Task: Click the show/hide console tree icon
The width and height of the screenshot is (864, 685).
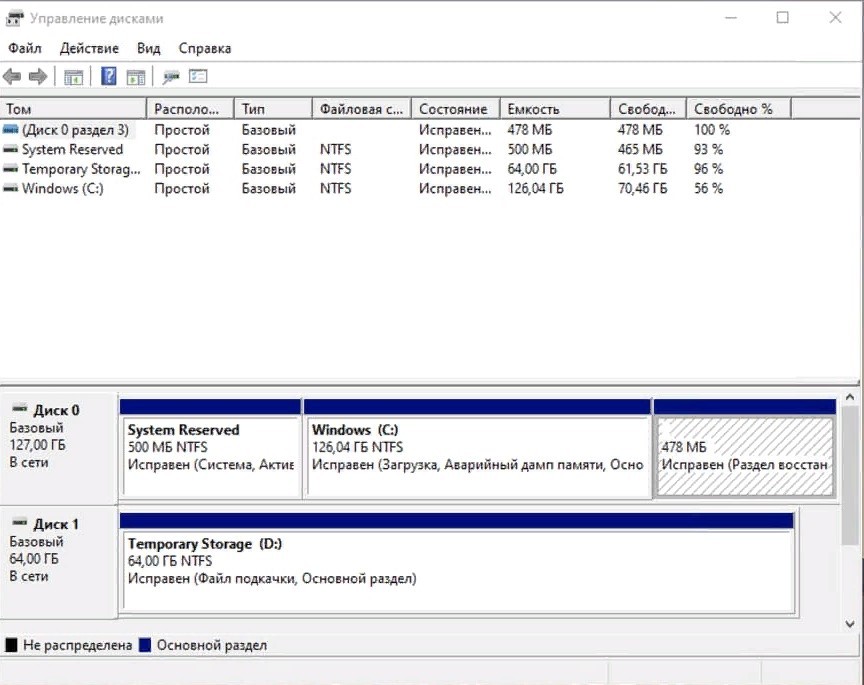Action: [73, 77]
